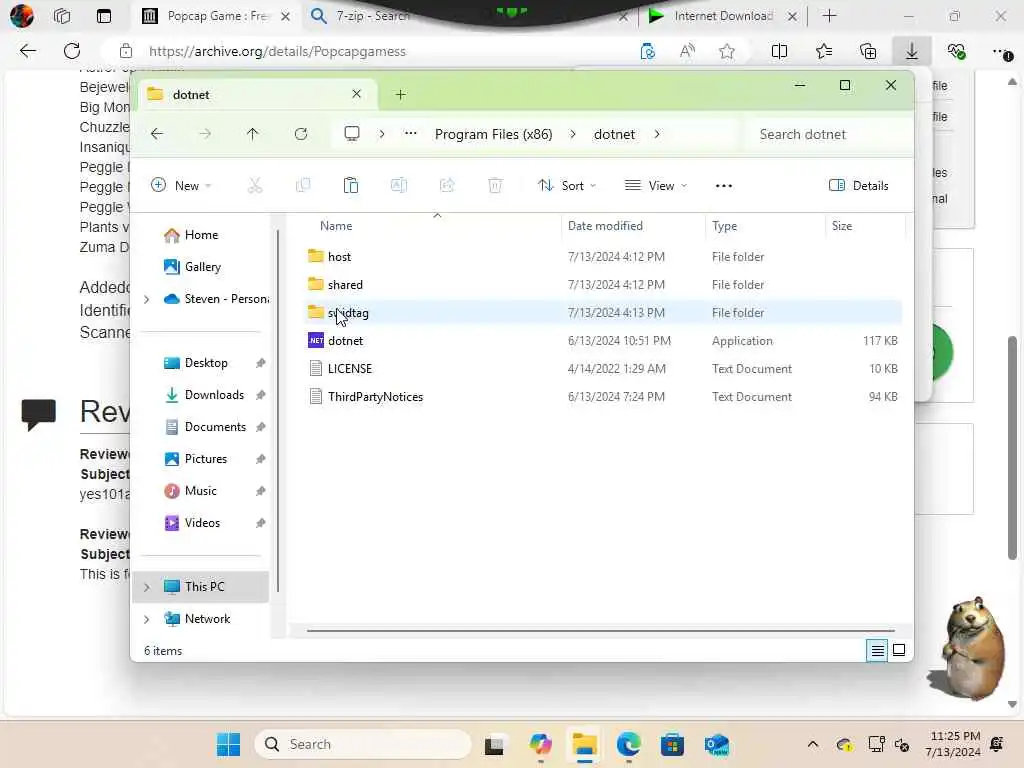Select the host folder
Screen dimensions: 1024x768
(604, 257)
